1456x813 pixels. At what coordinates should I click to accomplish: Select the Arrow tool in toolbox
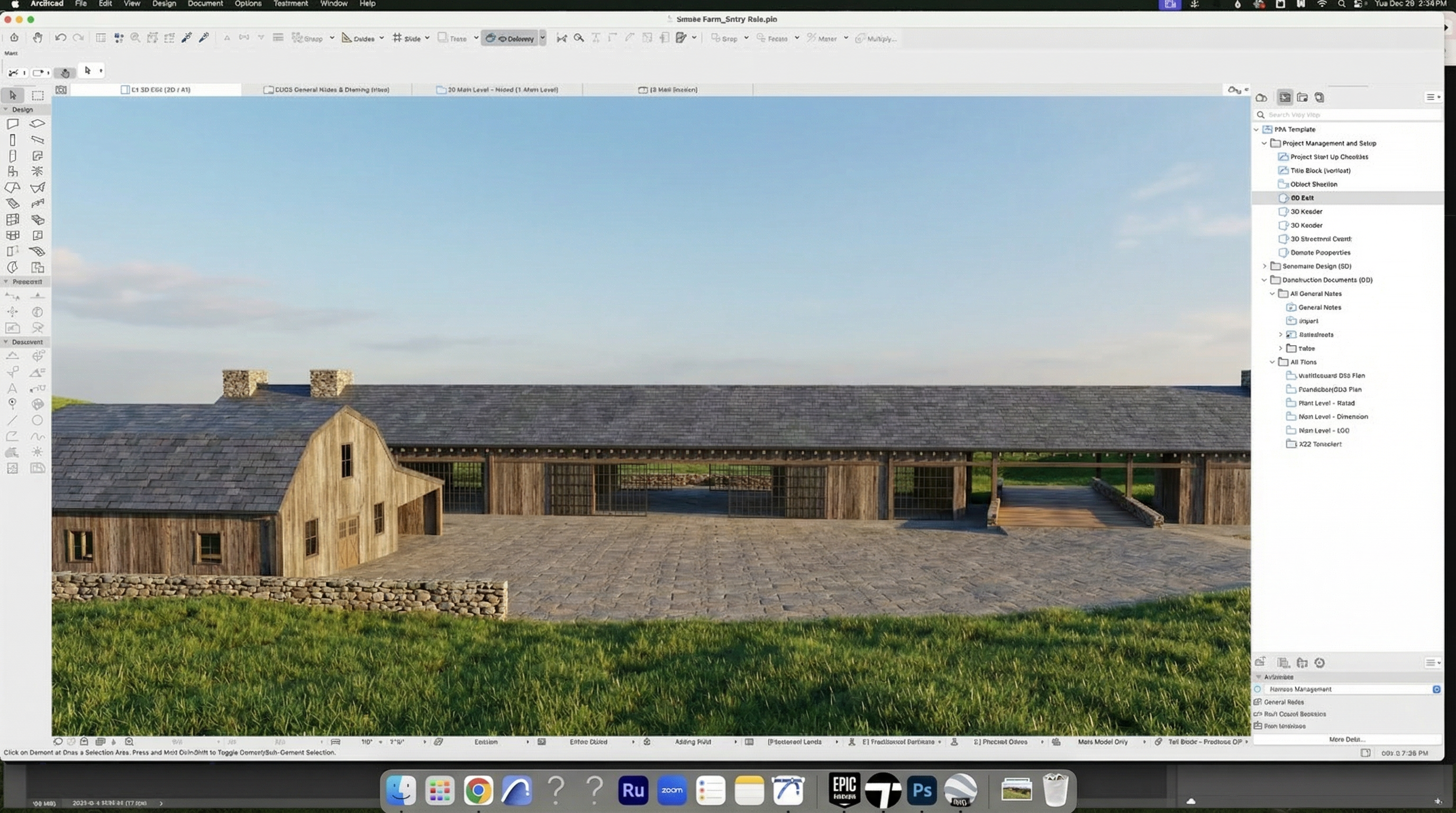13,95
